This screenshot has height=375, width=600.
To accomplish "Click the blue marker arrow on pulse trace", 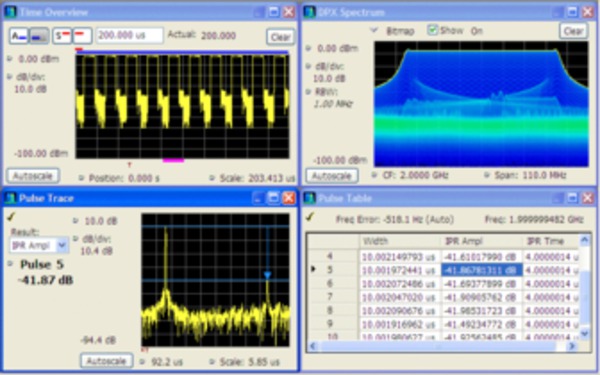I will pyautogui.click(x=267, y=275).
